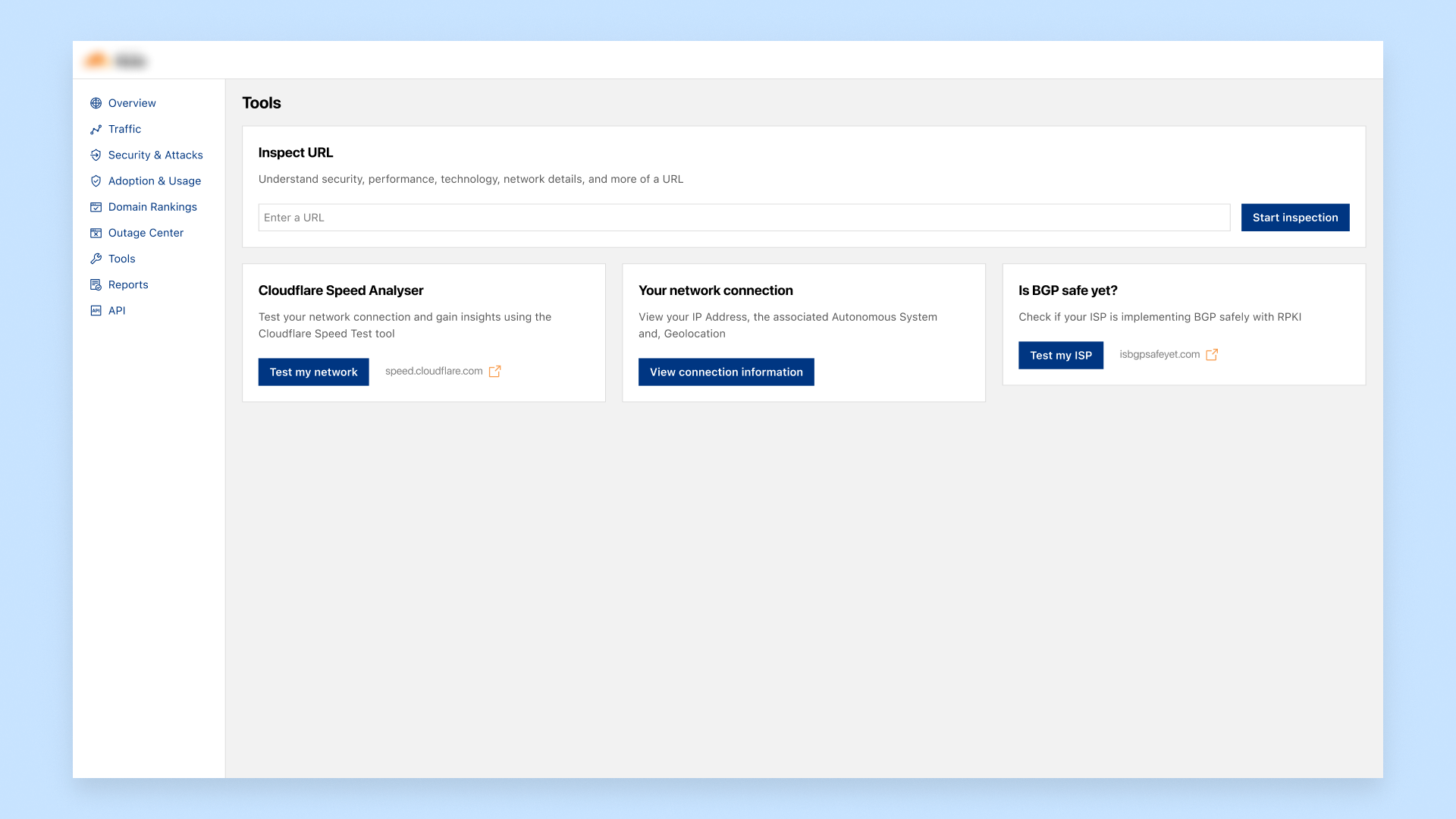The height and width of the screenshot is (819, 1456).
Task: Click the Adoption & Usage checkmark shield icon
Action: tap(96, 181)
